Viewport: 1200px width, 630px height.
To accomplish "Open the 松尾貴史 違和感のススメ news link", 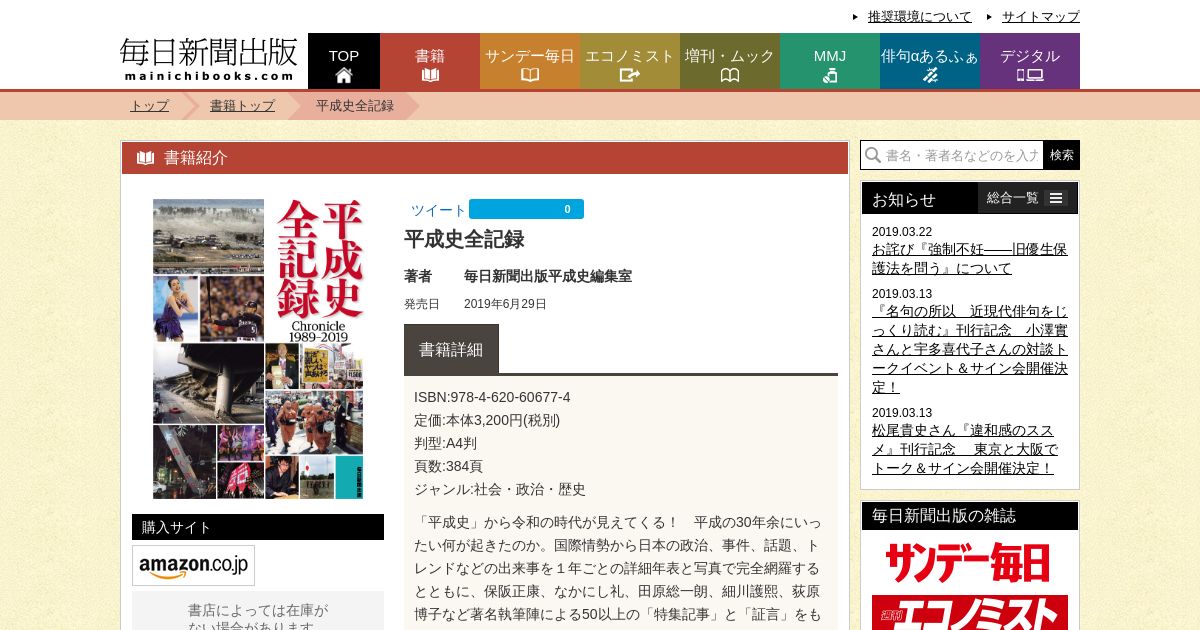I will point(965,448).
